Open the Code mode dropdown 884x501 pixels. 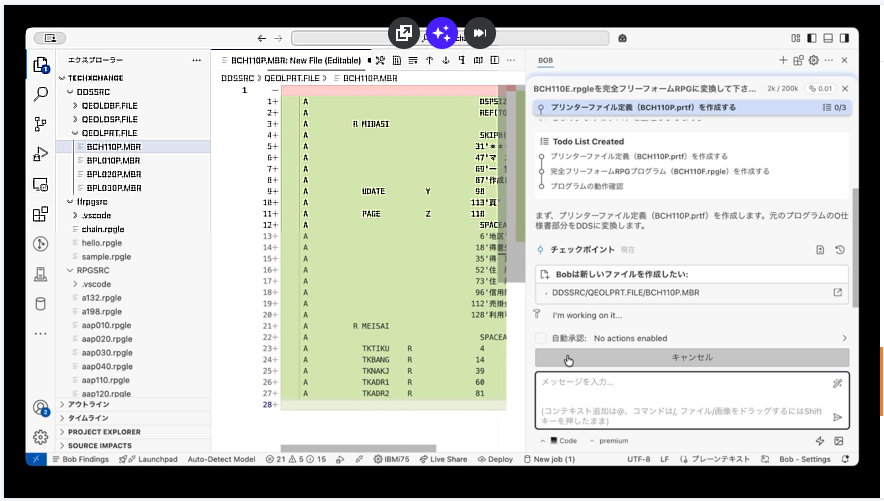[559, 441]
